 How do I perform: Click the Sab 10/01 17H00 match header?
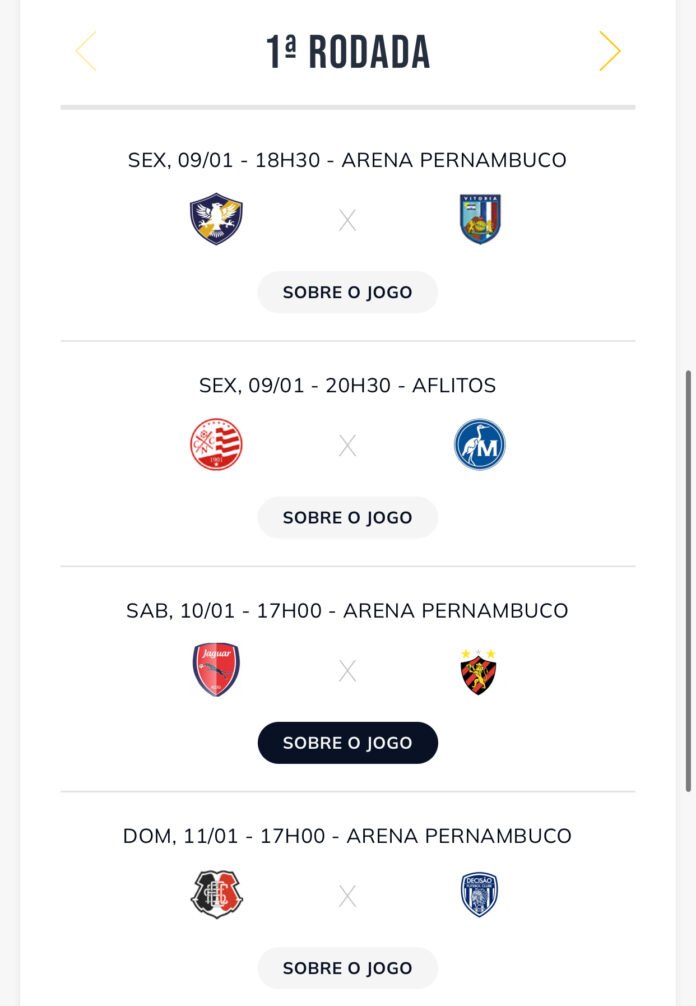pos(347,610)
